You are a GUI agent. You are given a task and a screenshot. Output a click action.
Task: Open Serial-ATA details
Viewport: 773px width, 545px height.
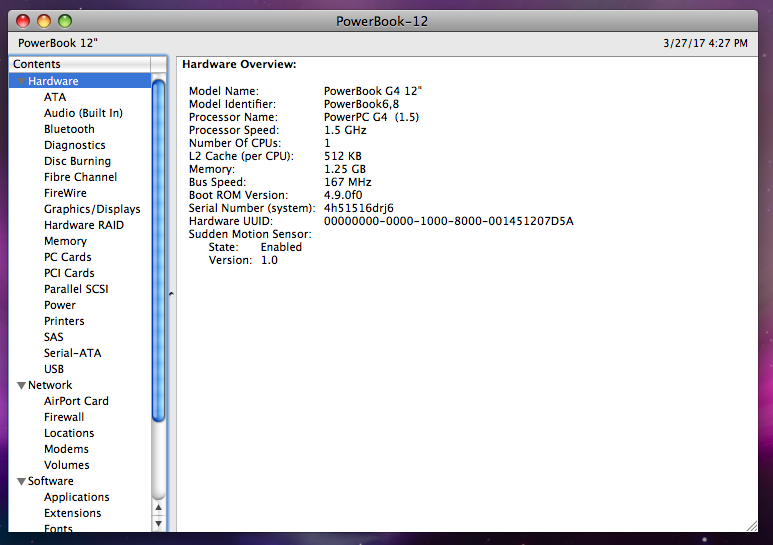point(72,353)
